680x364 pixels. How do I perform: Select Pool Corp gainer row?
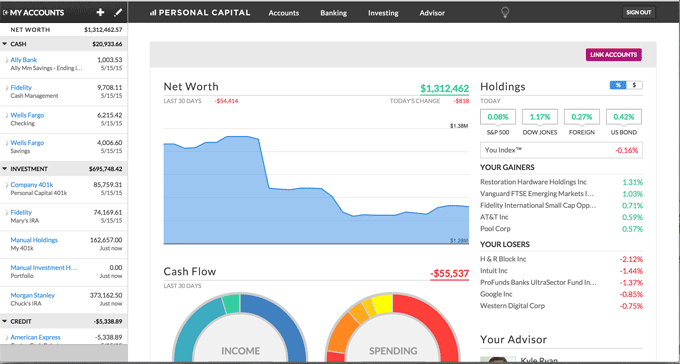tap(562, 229)
